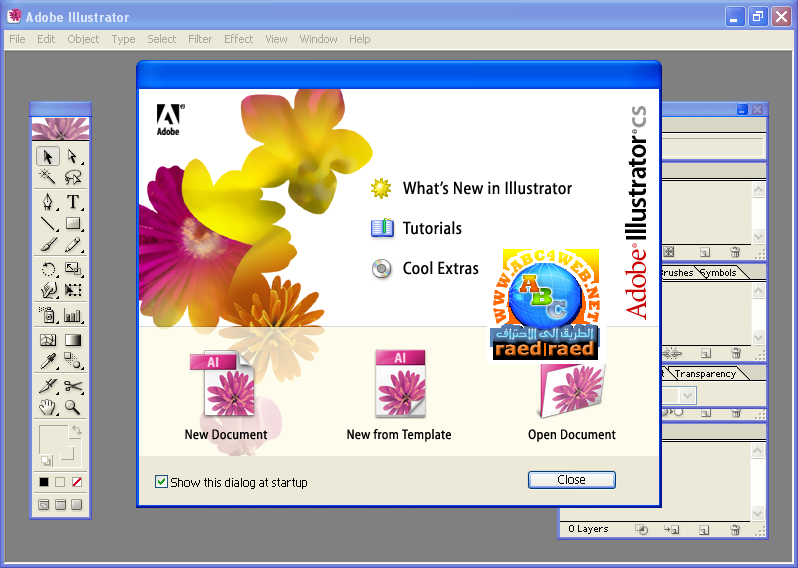Screen dimensions: 798x568
Task: Select the Gradient tool
Action: click(72, 340)
